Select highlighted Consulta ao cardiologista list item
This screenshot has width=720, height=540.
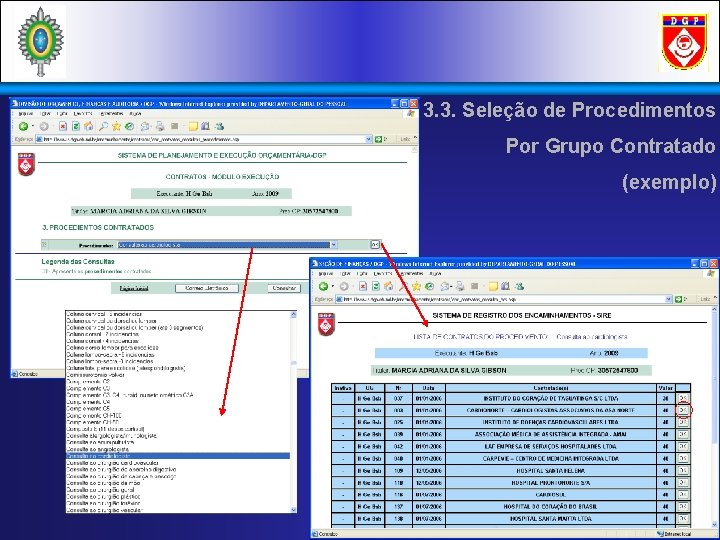[x=178, y=456]
